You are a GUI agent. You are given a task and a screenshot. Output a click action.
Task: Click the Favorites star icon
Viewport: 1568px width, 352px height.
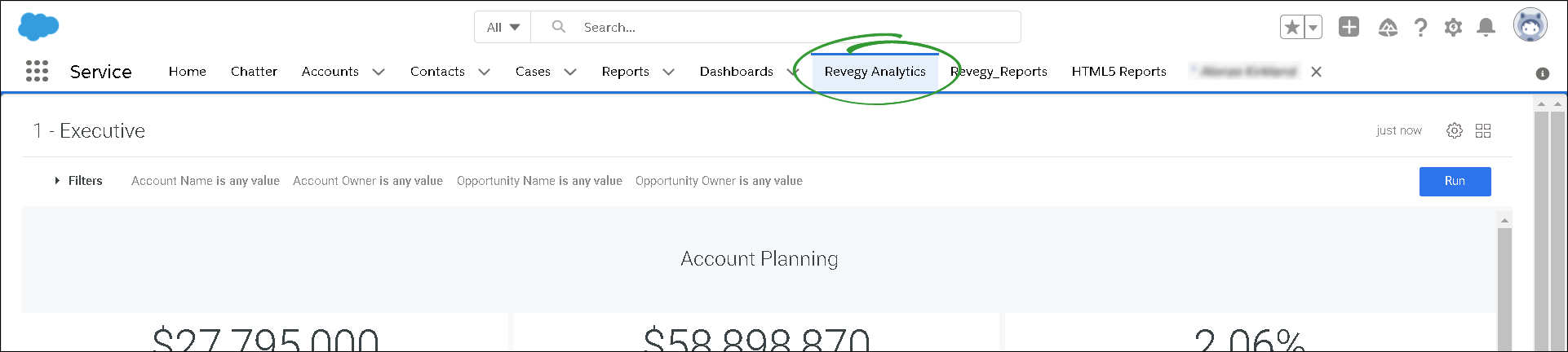pos(1291,28)
